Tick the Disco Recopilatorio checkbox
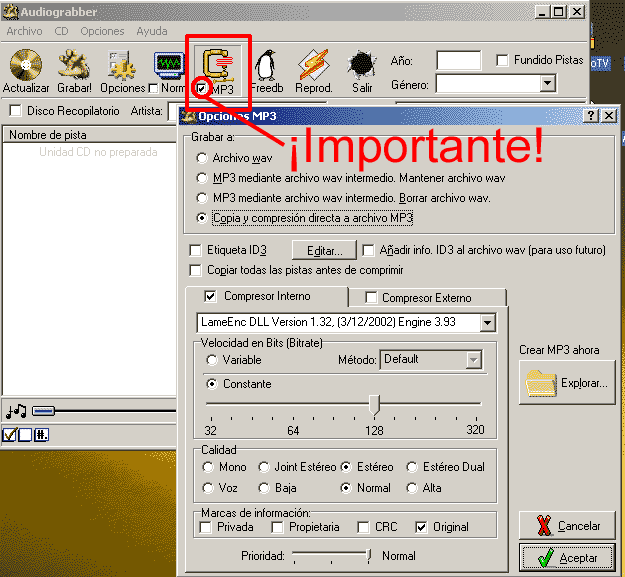The image size is (625, 577). coord(16,110)
